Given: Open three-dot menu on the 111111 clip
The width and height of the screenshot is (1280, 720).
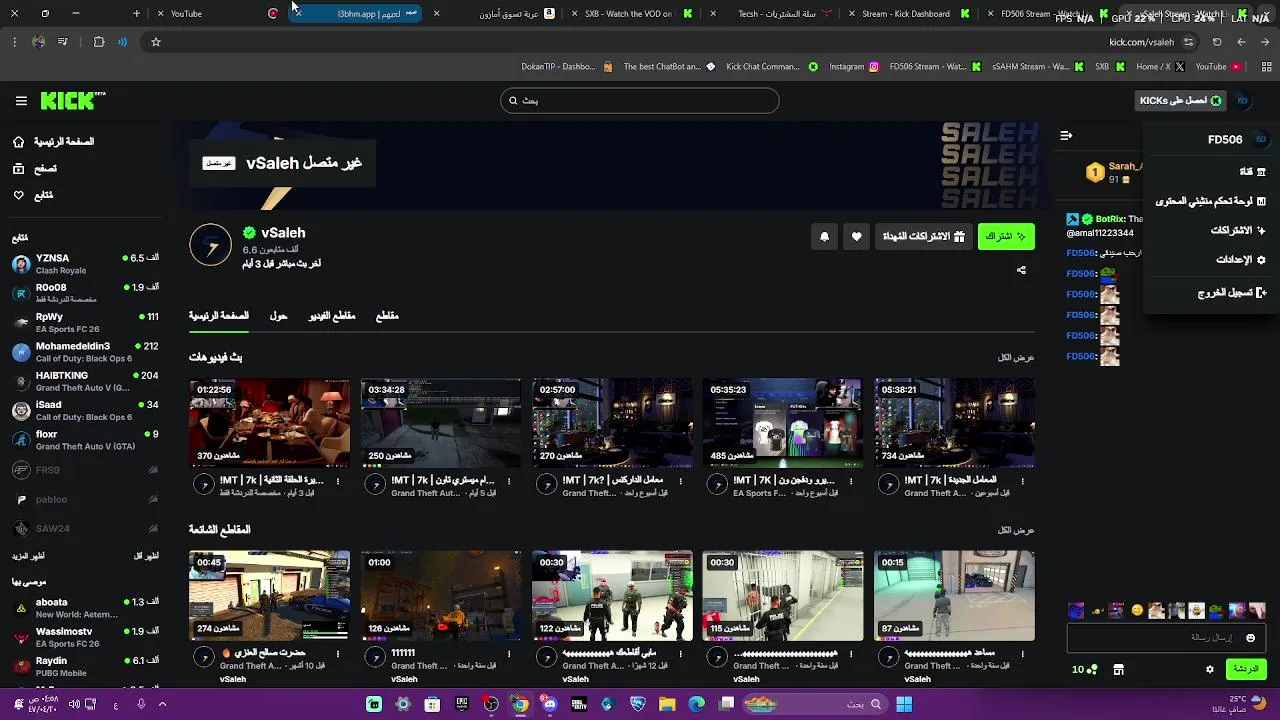Looking at the screenshot, I should pyautogui.click(x=509, y=653).
